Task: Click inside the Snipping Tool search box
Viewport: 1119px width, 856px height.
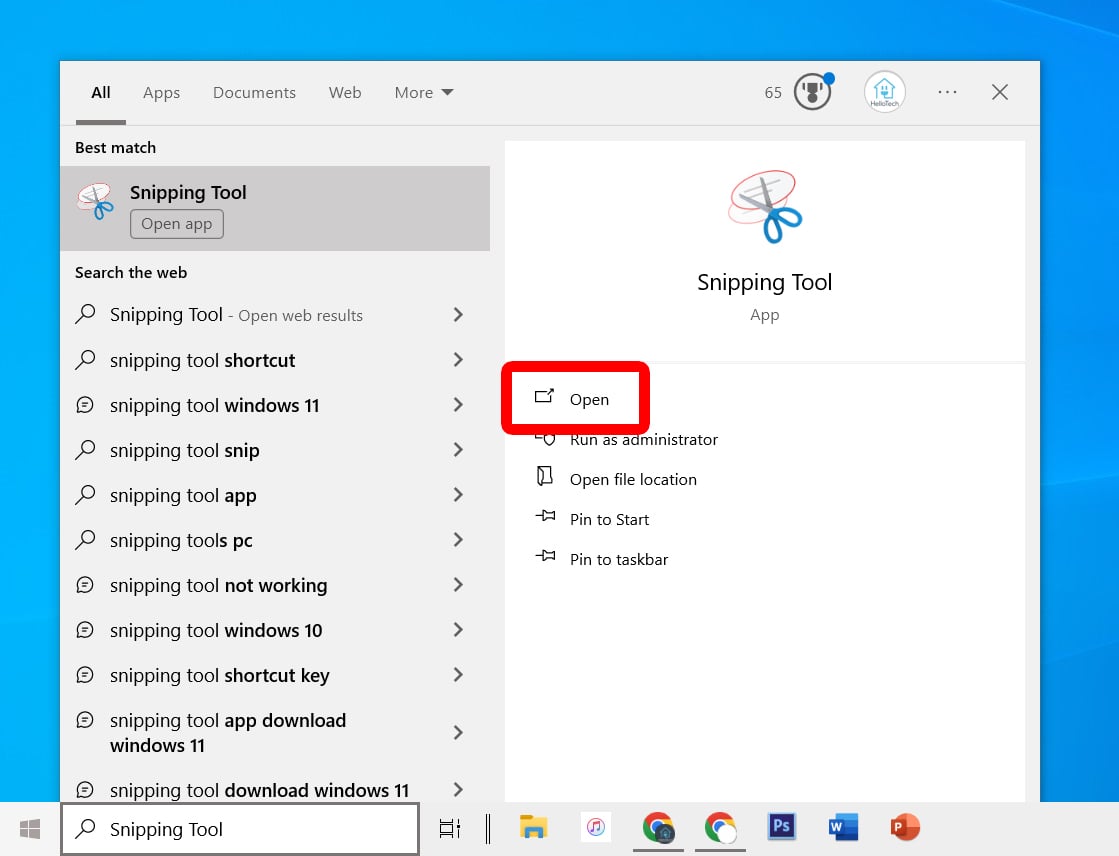Action: pyautogui.click(x=240, y=828)
